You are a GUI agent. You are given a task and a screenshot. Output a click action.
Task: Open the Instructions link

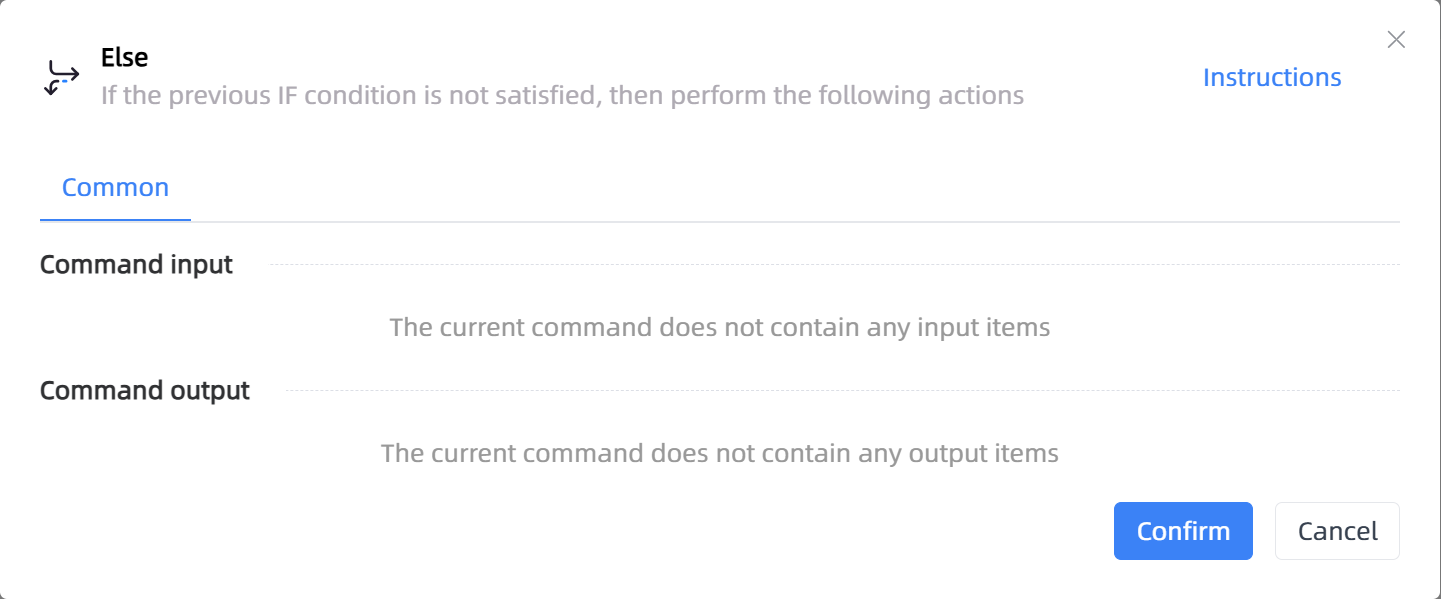point(1272,77)
